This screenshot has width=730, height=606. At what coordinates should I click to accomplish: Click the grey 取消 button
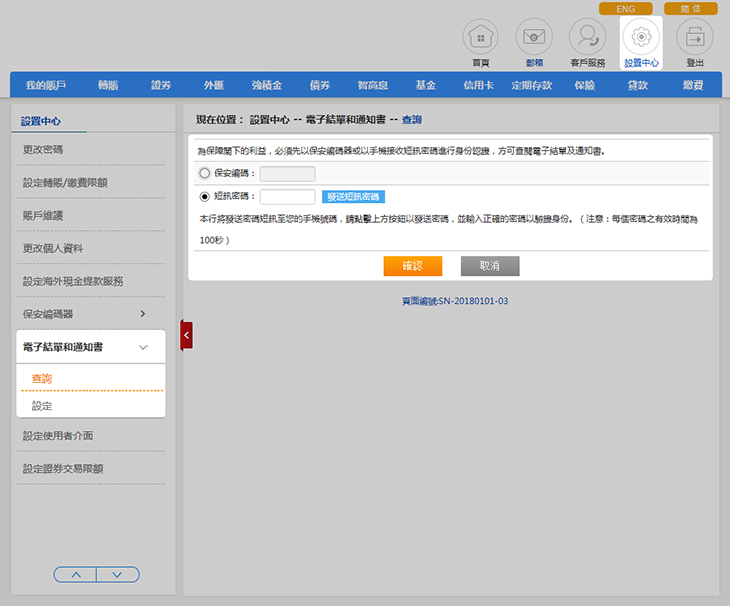pyautogui.click(x=489, y=266)
